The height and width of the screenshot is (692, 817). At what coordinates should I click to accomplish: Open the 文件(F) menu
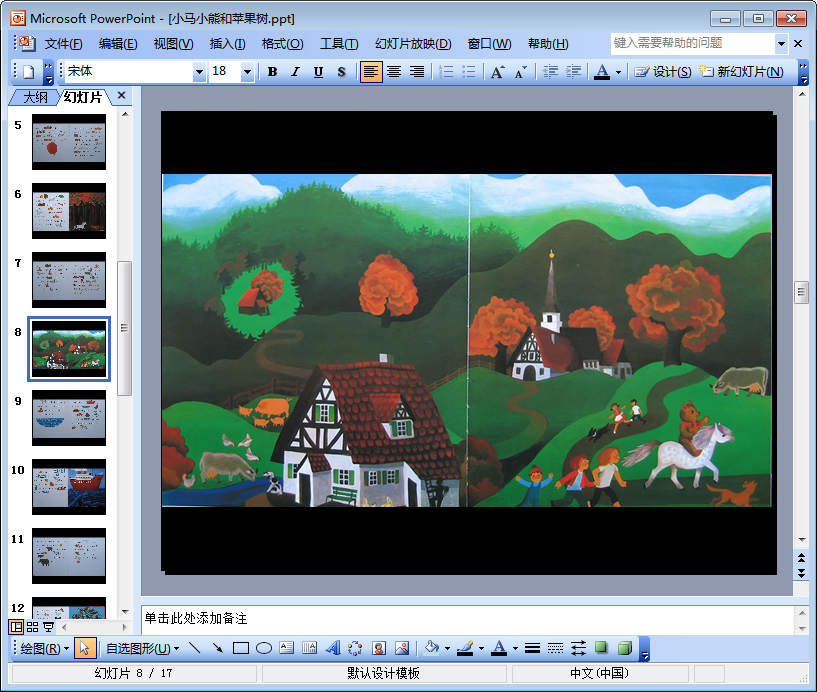click(x=63, y=44)
